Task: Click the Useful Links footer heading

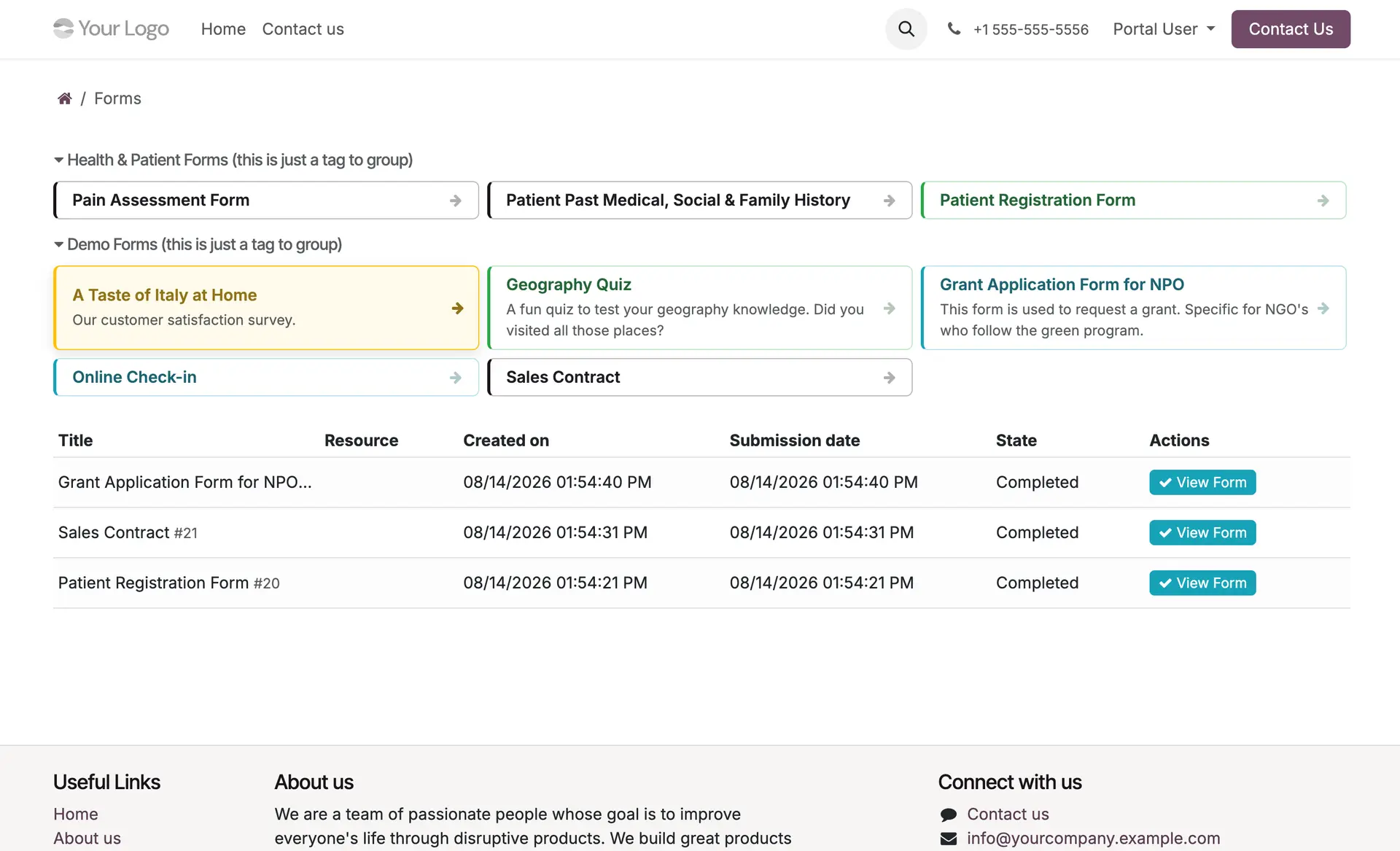Action: pyautogui.click(x=106, y=782)
